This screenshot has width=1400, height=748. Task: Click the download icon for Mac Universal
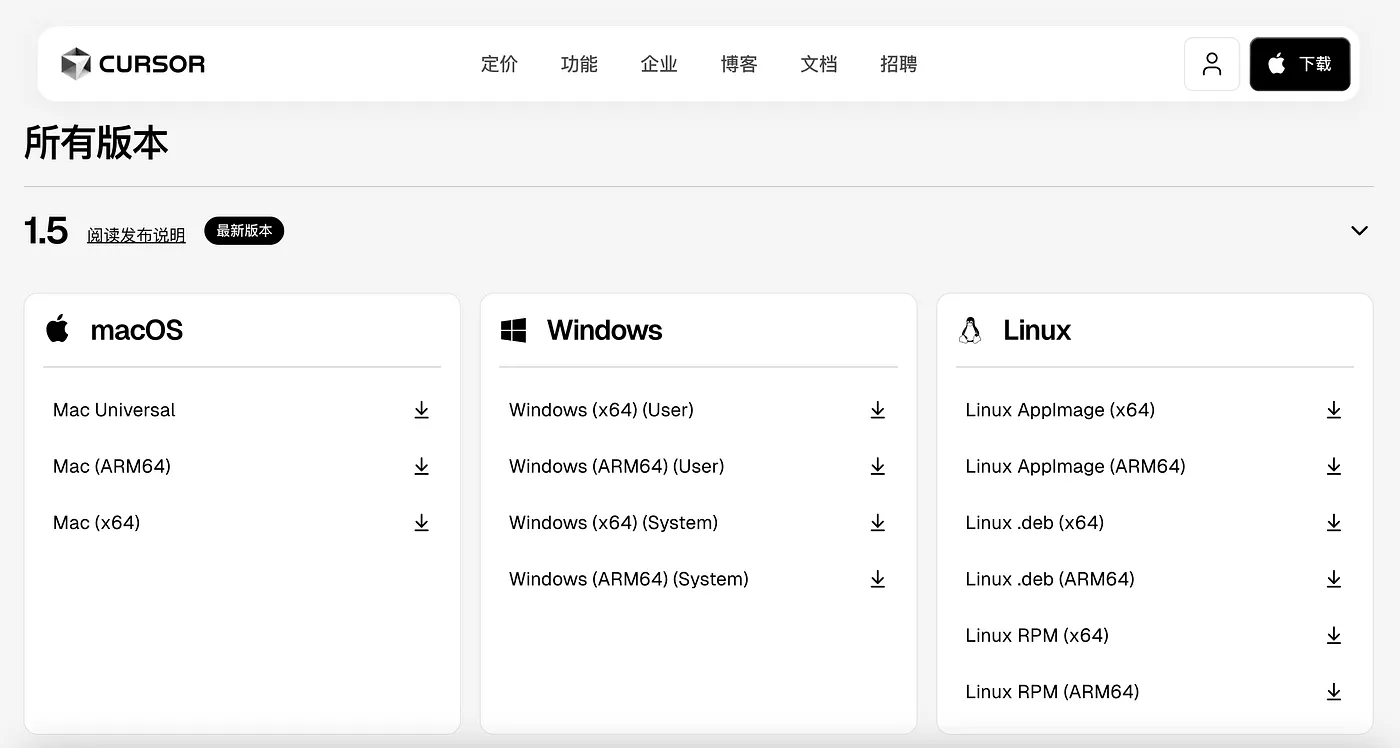(x=421, y=410)
